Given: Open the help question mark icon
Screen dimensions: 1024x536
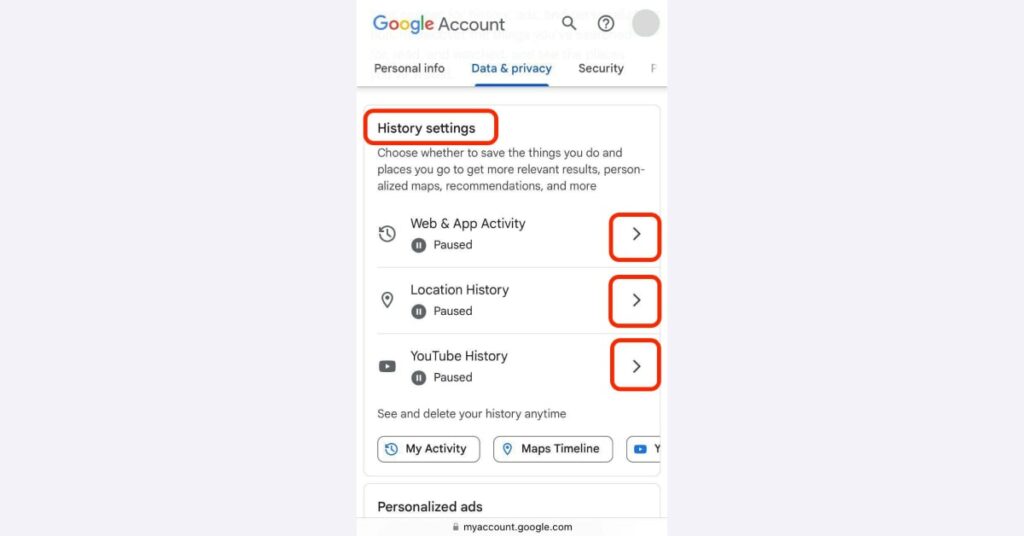Looking at the screenshot, I should (x=606, y=24).
